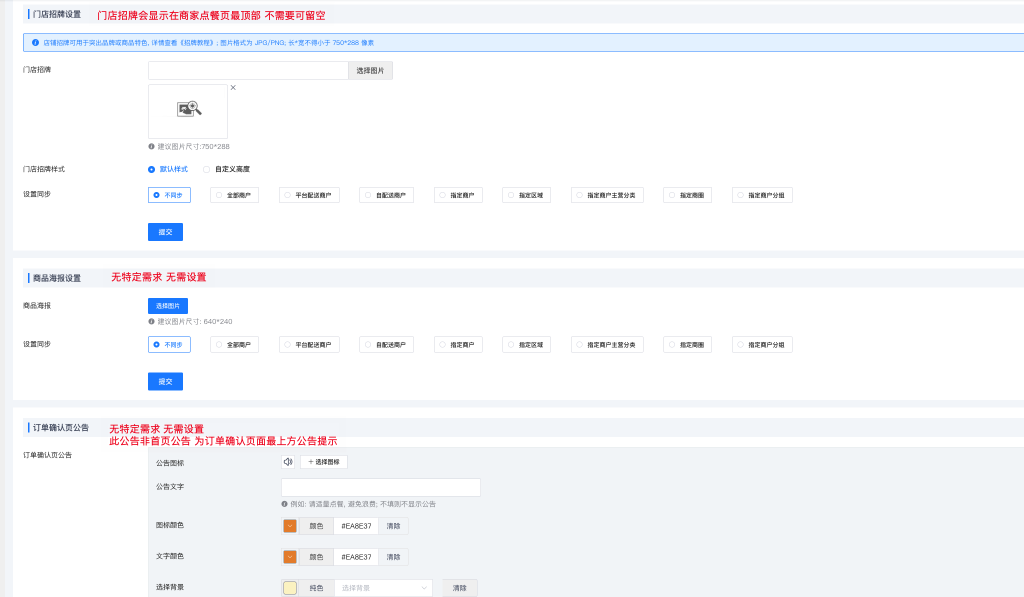1024x597 pixels.
Task: Select 全部商户 sync option under store sign
Action: pyautogui.click(x=235, y=195)
